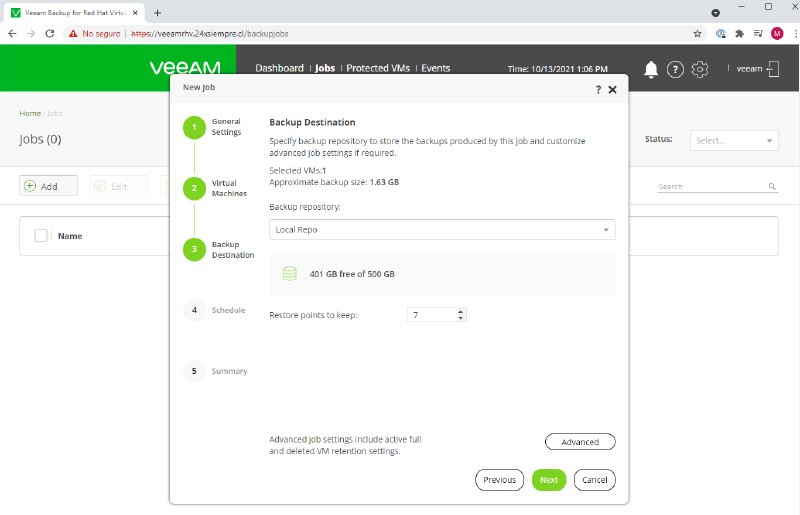Click the Name column header
The image size is (800, 515).
pyautogui.click(x=70, y=236)
